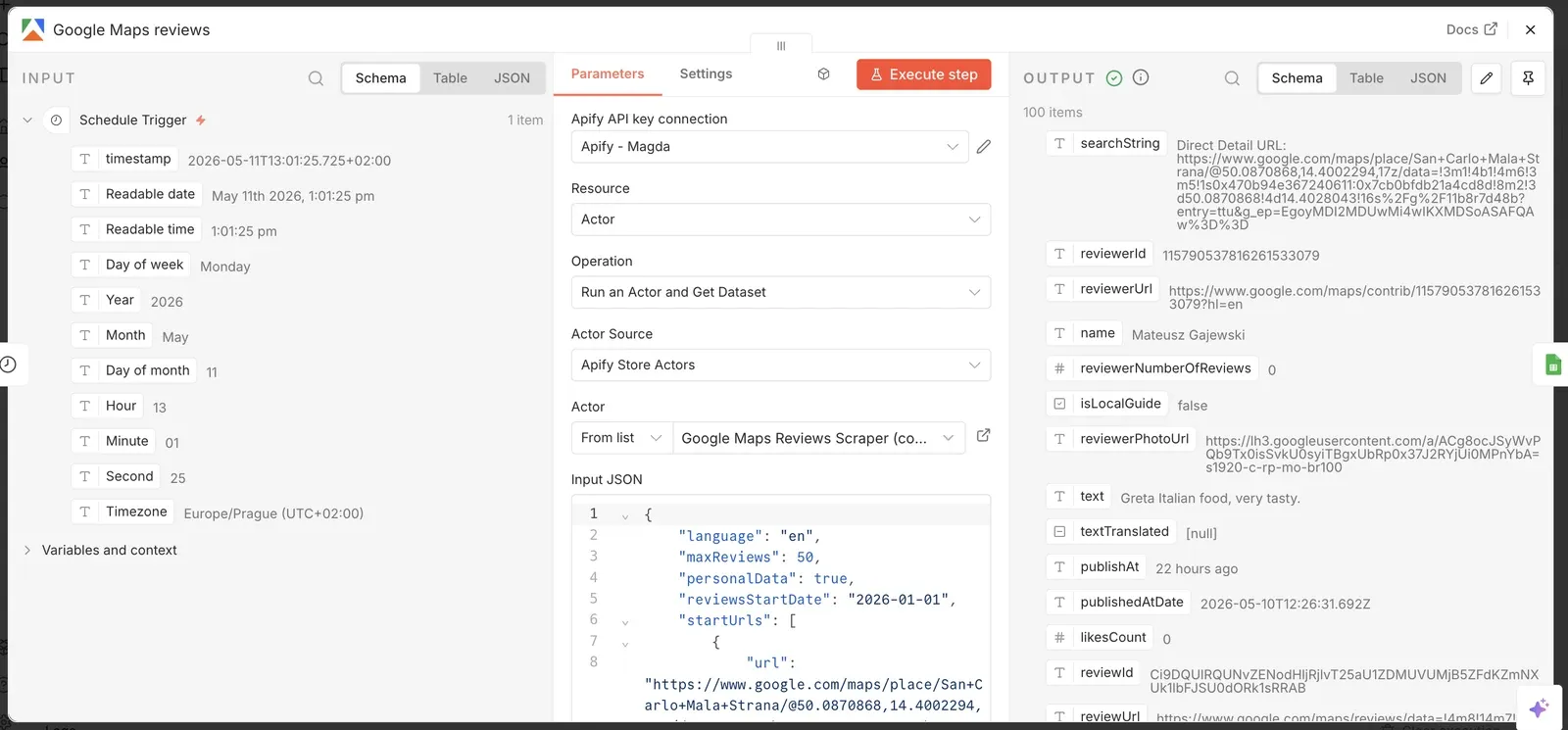Click the green output success checkmark
The image size is (1568, 730).
pyautogui.click(x=1114, y=78)
